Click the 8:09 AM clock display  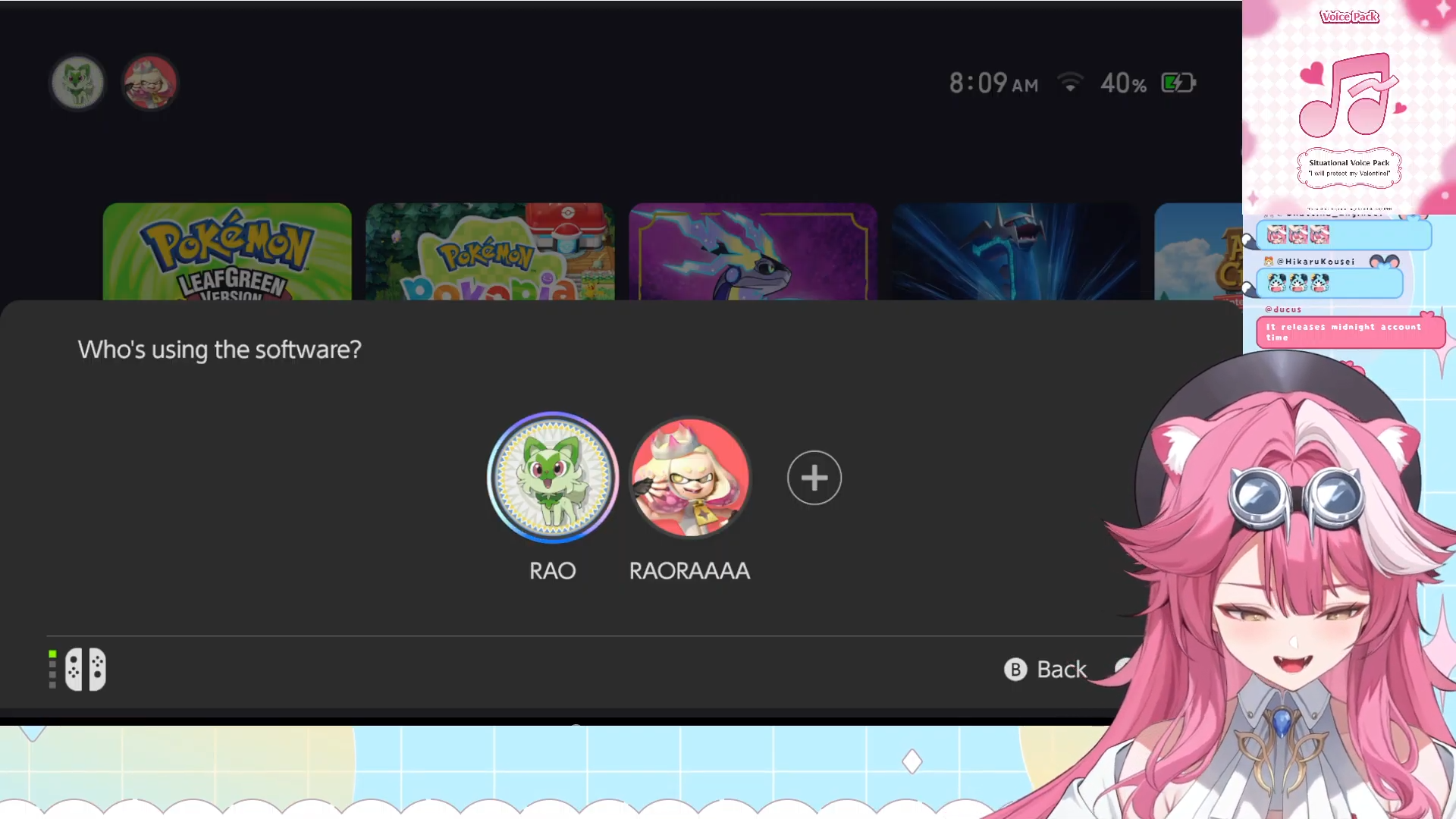coord(993,83)
